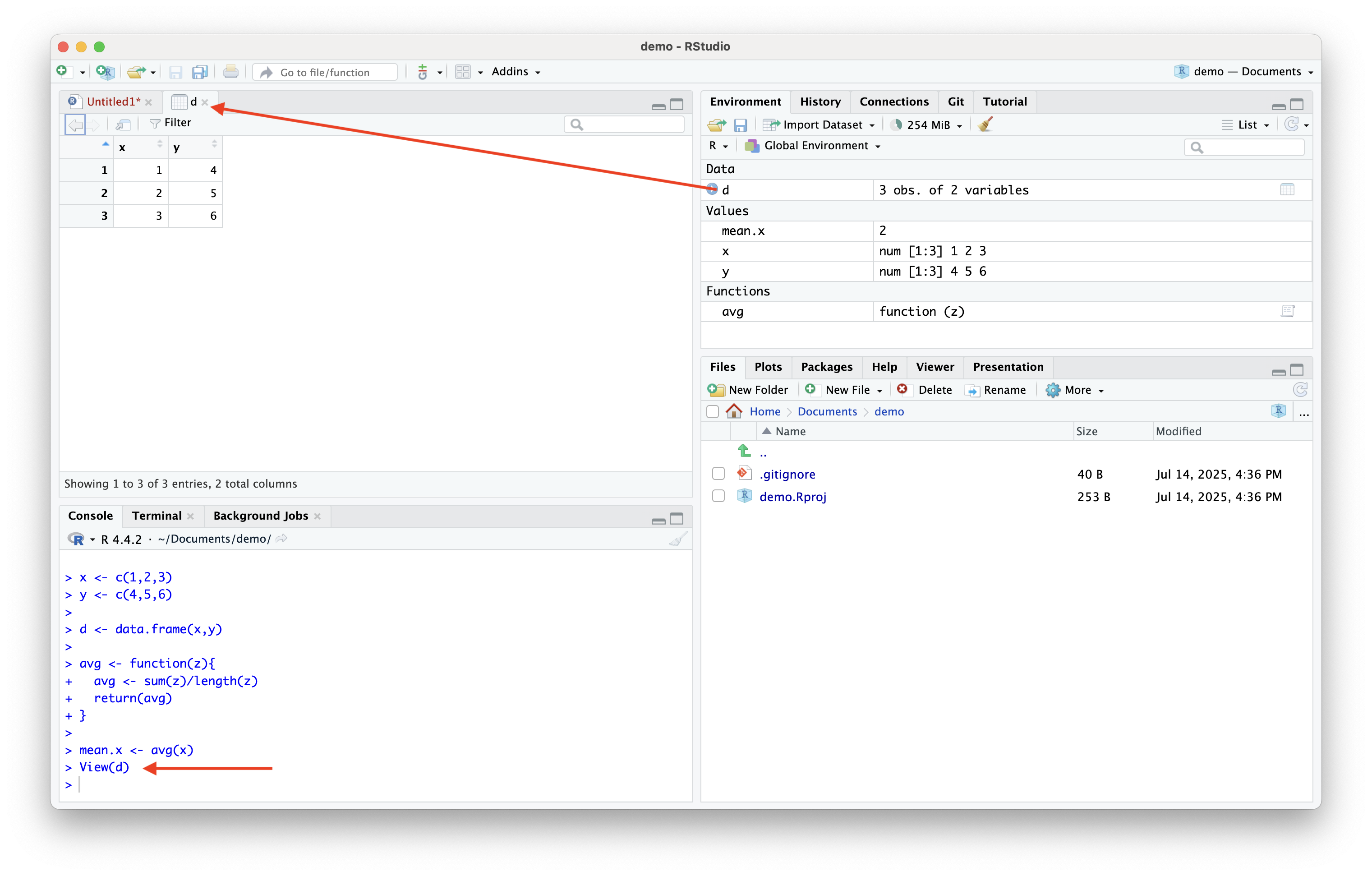Click the Home icon in the files path

(x=734, y=411)
